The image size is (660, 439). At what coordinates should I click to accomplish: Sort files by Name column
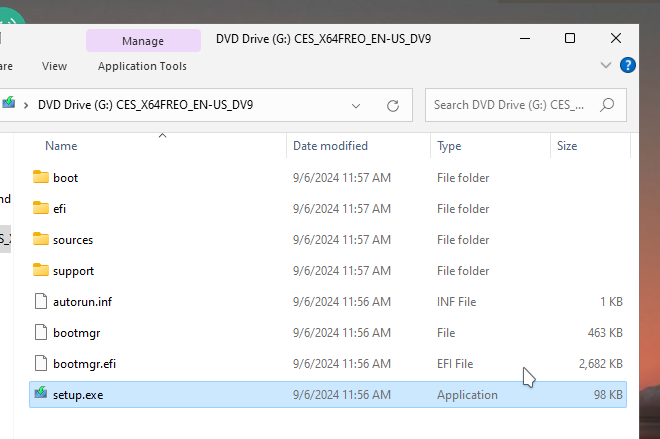[61, 146]
